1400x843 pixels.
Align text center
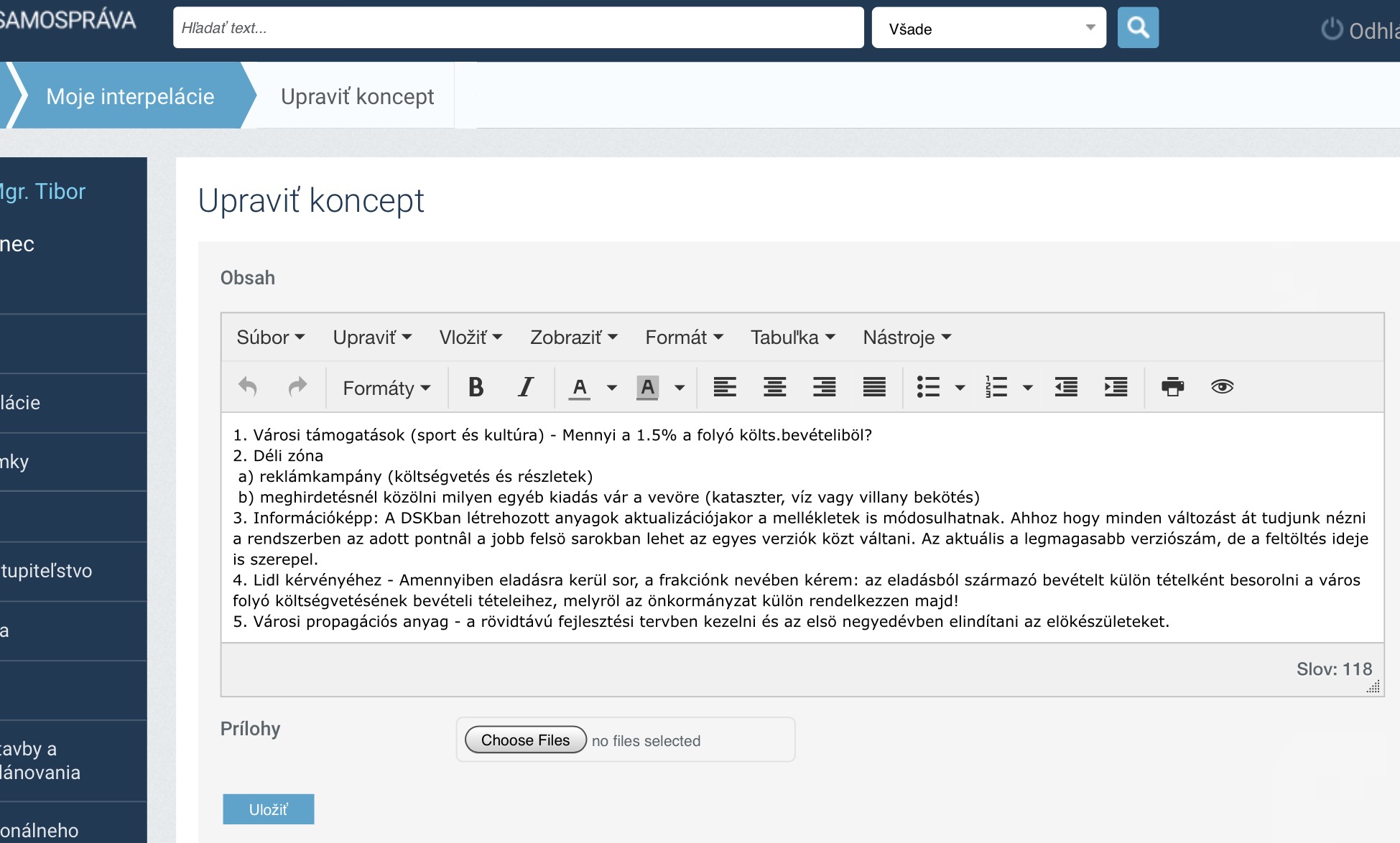tap(774, 387)
